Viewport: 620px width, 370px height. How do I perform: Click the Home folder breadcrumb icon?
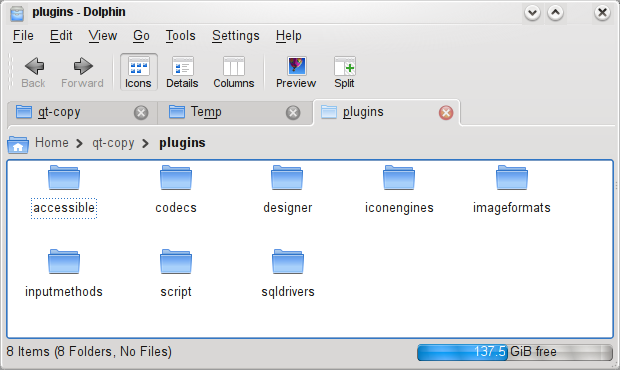coord(18,144)
